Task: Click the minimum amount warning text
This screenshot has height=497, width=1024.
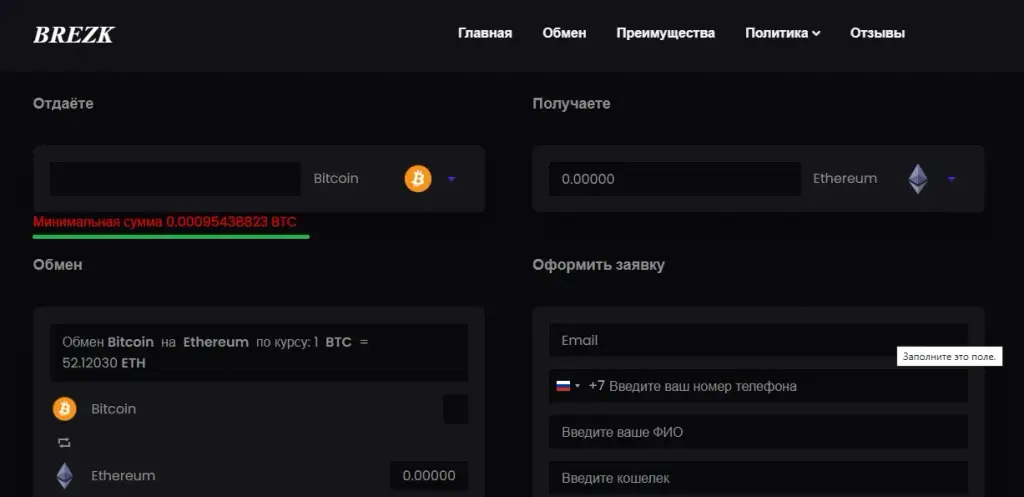Action: point(165,222)
